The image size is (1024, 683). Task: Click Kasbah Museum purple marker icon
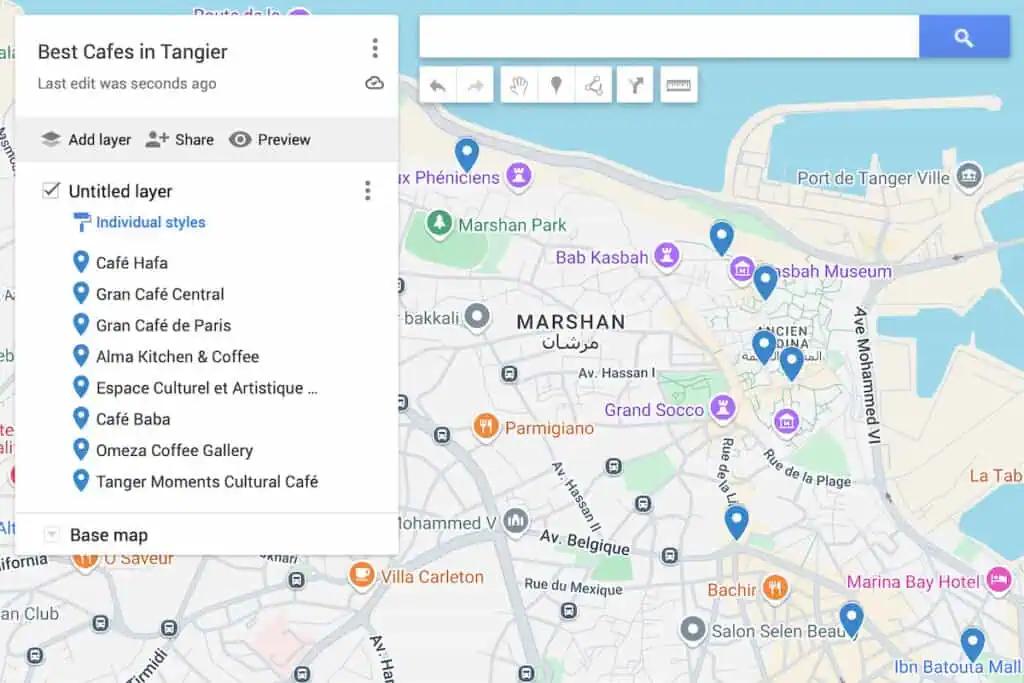pyautogui.click(x=742, y=268)
